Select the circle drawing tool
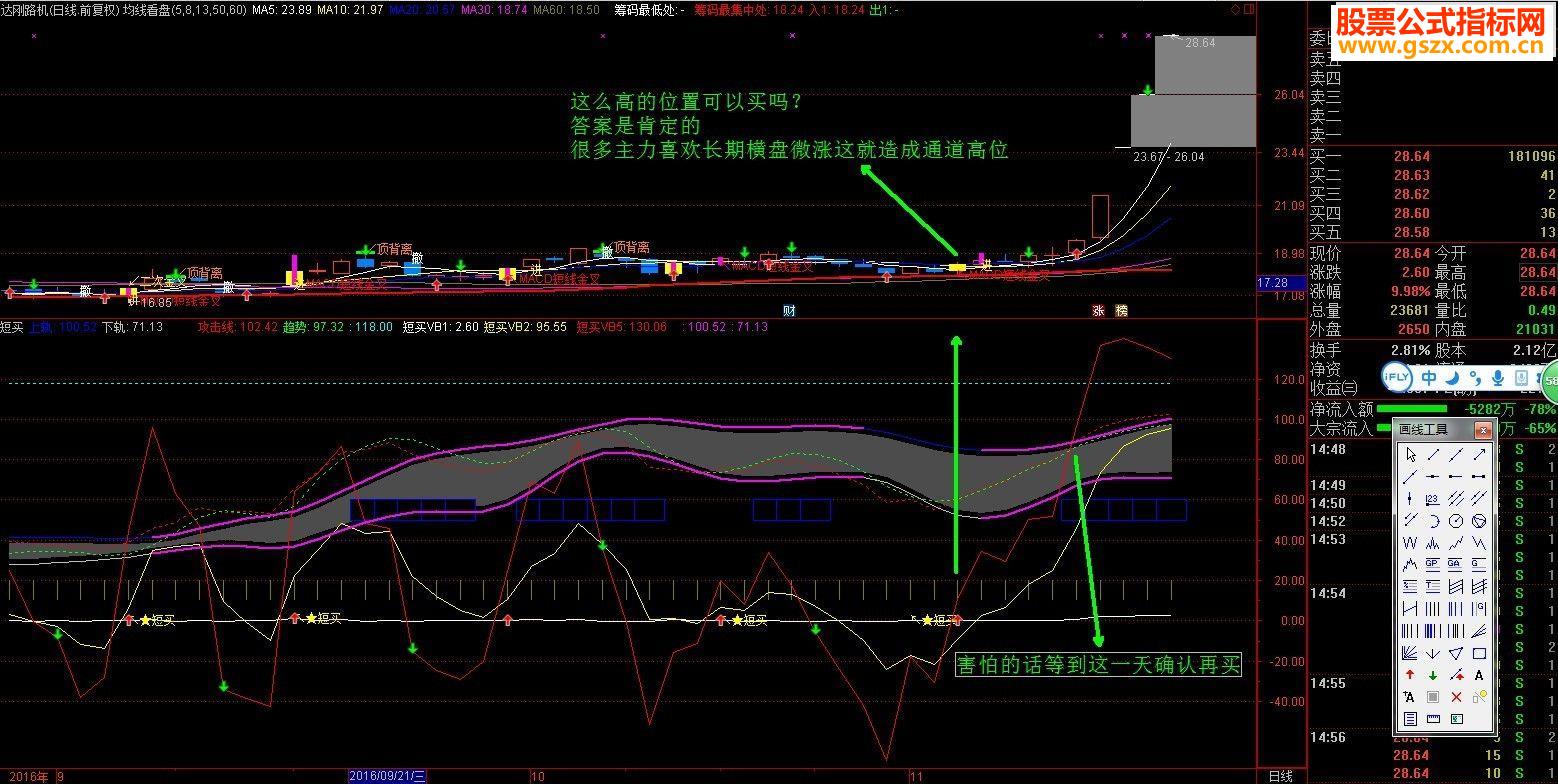Image resolution: width=1558 pixels, height=784 pixels. [1456, 521]
